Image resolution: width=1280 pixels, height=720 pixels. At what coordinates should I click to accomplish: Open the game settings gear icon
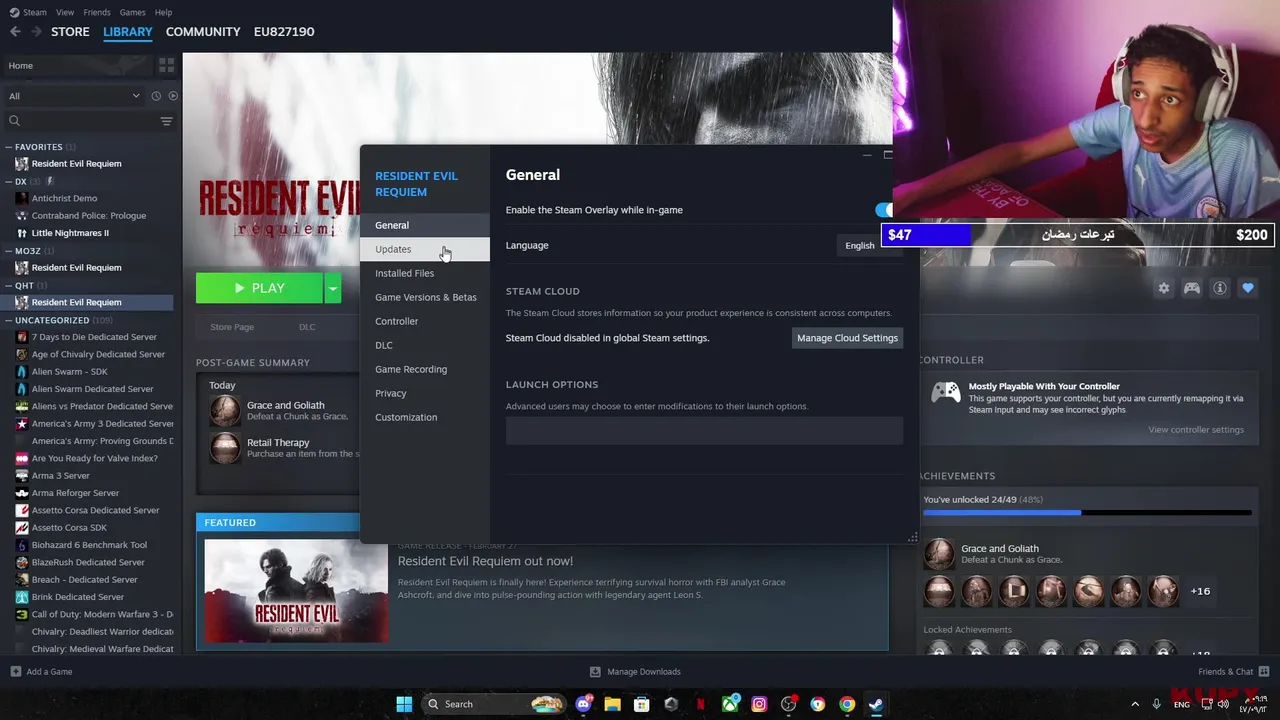1164,288
